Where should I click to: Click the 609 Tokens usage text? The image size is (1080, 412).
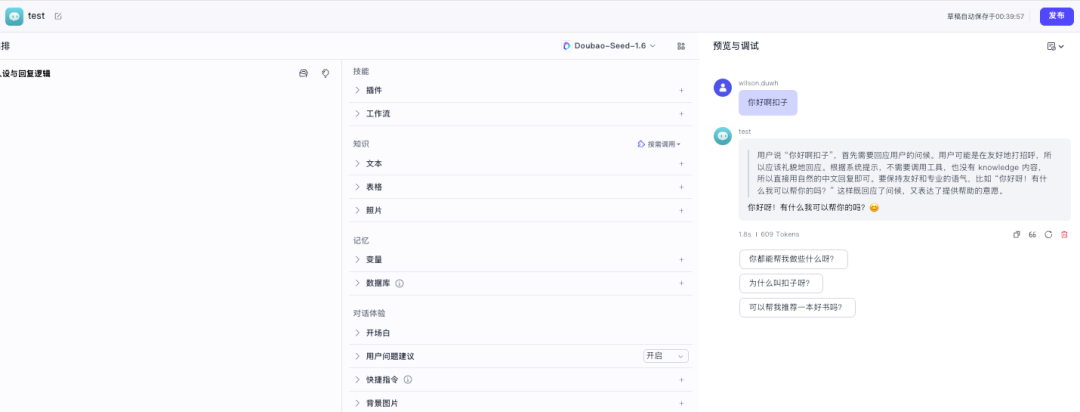tap(780, 234)
